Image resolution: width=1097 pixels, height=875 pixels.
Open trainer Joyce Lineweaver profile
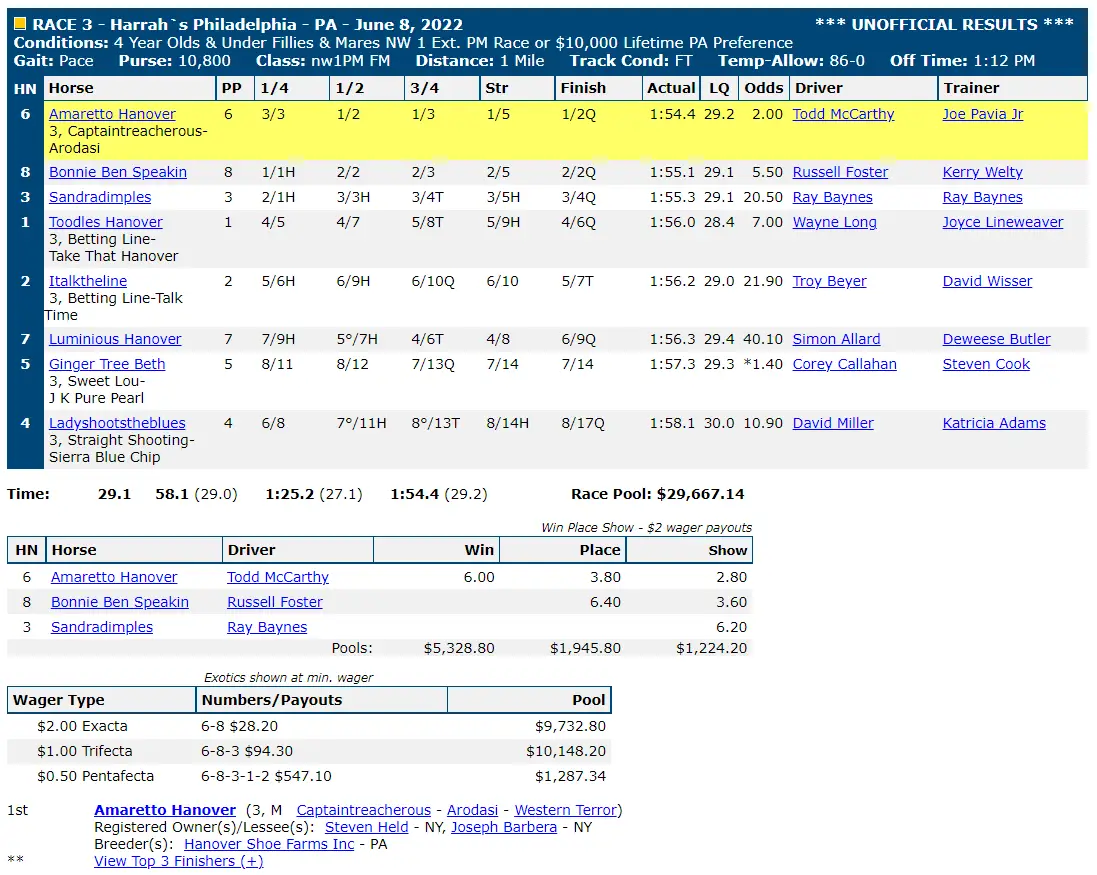[x=1003, y=222]
